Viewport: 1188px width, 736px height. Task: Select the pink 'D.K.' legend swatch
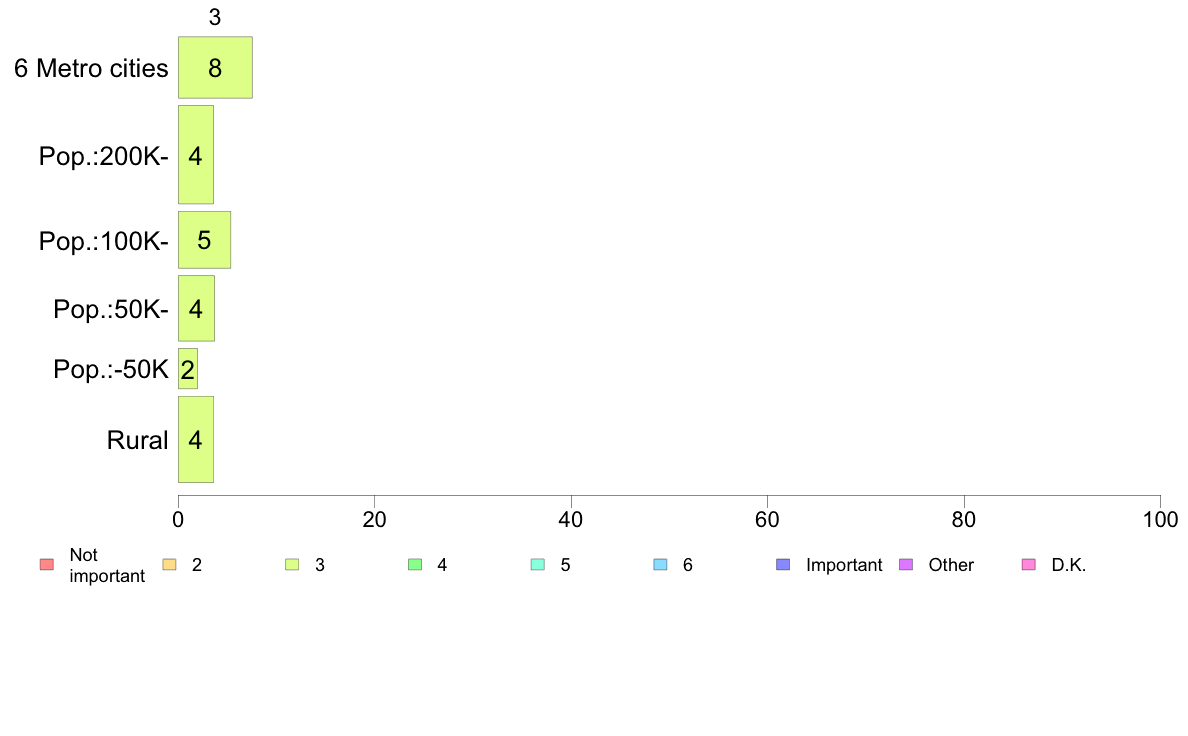1029,565
